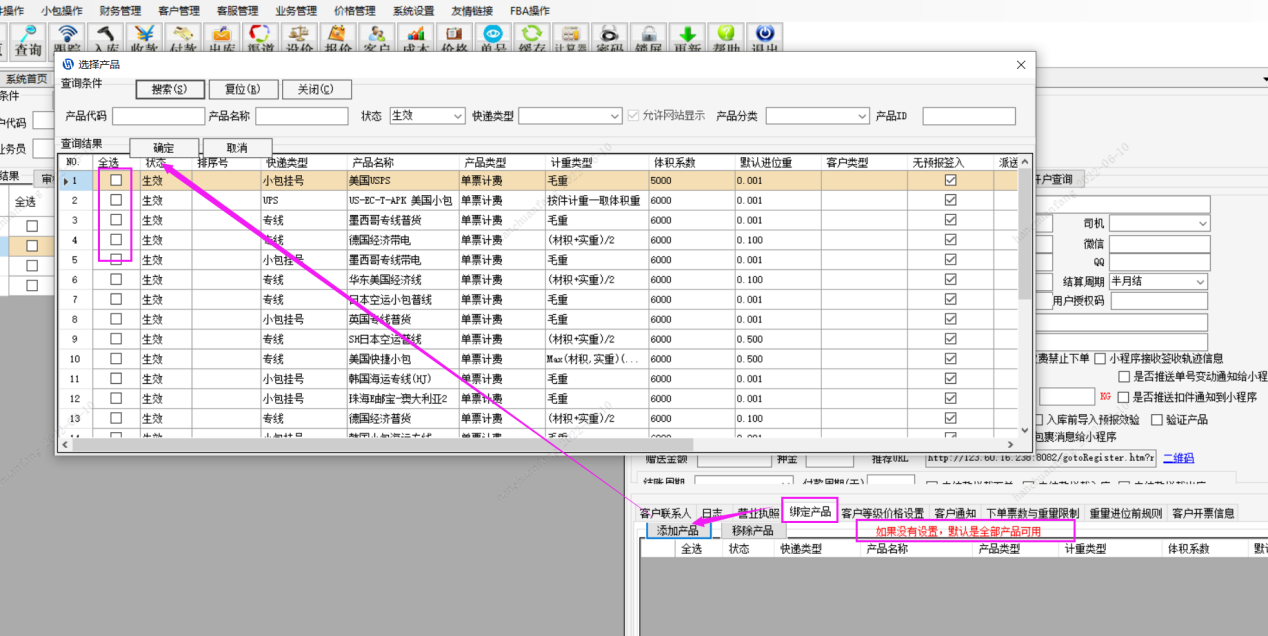Click the 移除产品 button
This screenshot has width=1268, height=636.
752,530
